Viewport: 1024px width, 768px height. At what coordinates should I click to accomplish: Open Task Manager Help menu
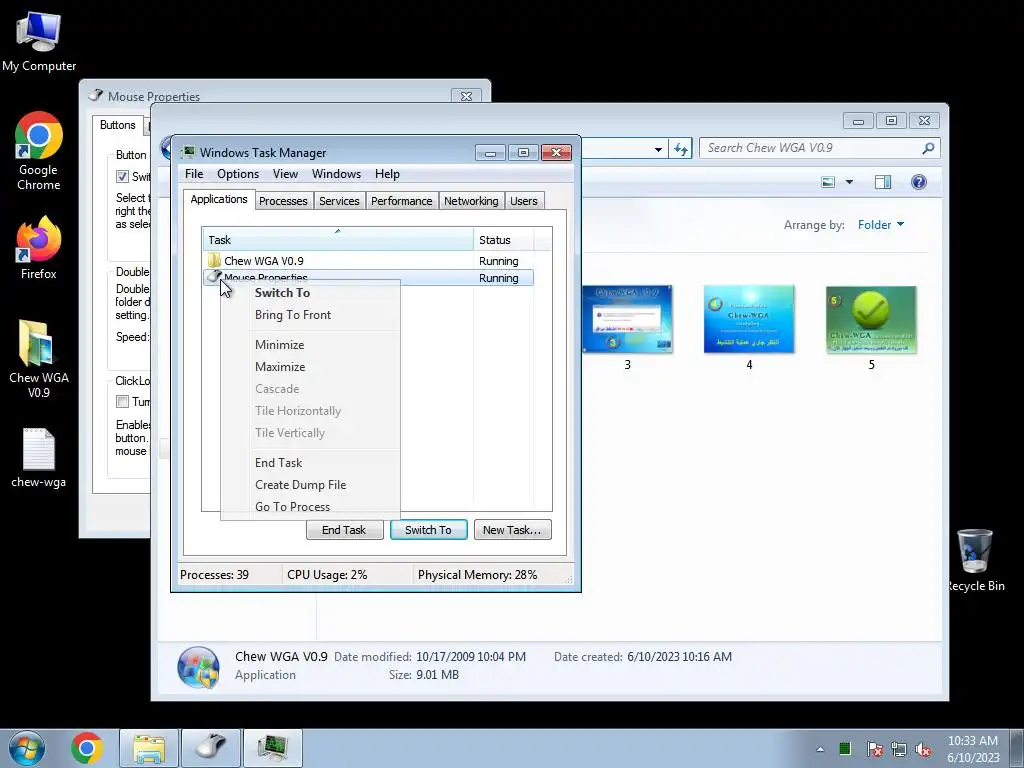coord(387,174)
